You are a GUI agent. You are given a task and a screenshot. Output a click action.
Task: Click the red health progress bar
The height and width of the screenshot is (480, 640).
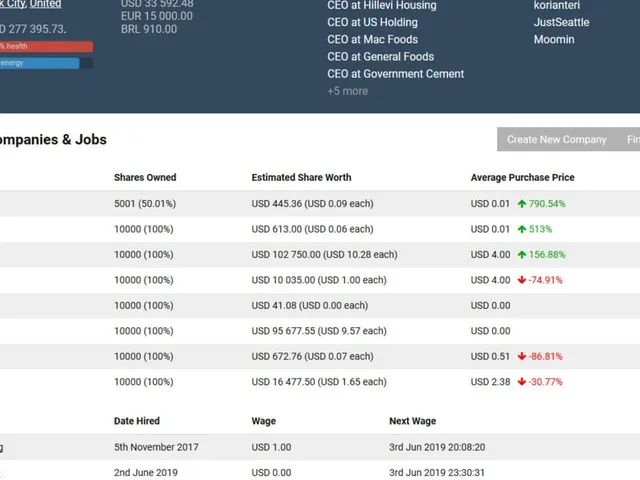pos(46,47)
